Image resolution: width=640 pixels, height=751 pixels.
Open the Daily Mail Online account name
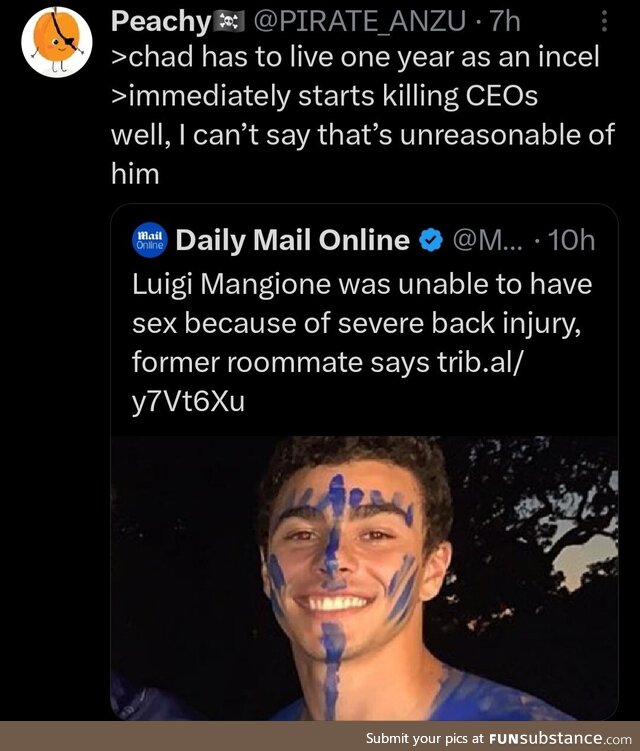(x=292, y=240)
